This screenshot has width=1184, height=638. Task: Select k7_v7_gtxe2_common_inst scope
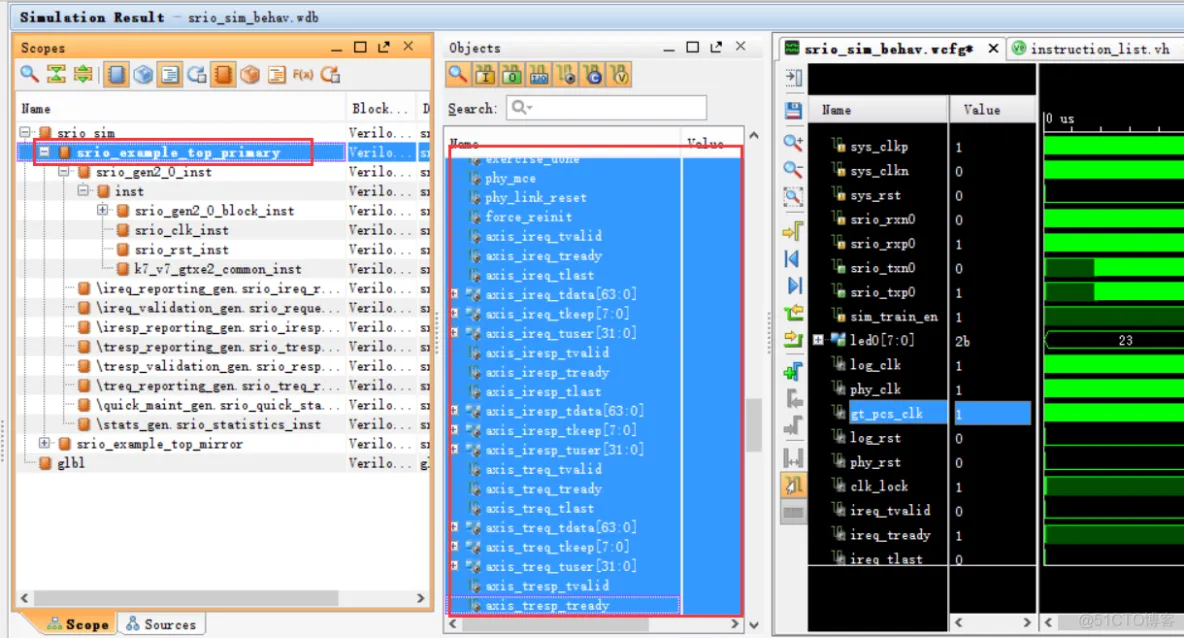(217, 269)
